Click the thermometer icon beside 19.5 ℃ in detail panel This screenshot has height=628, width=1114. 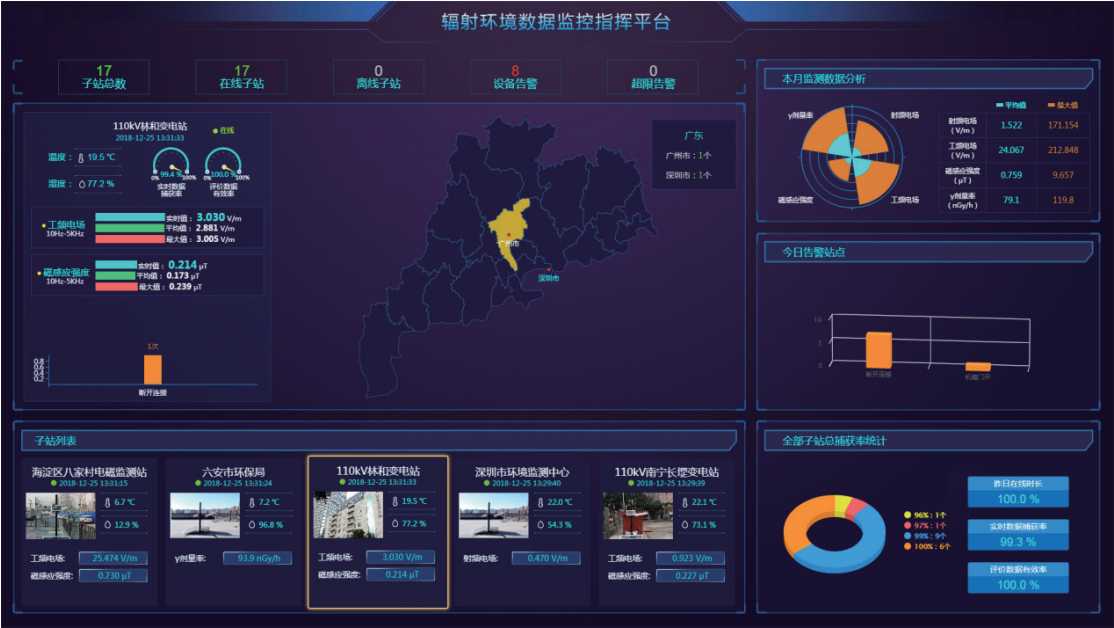coord(82,157)
